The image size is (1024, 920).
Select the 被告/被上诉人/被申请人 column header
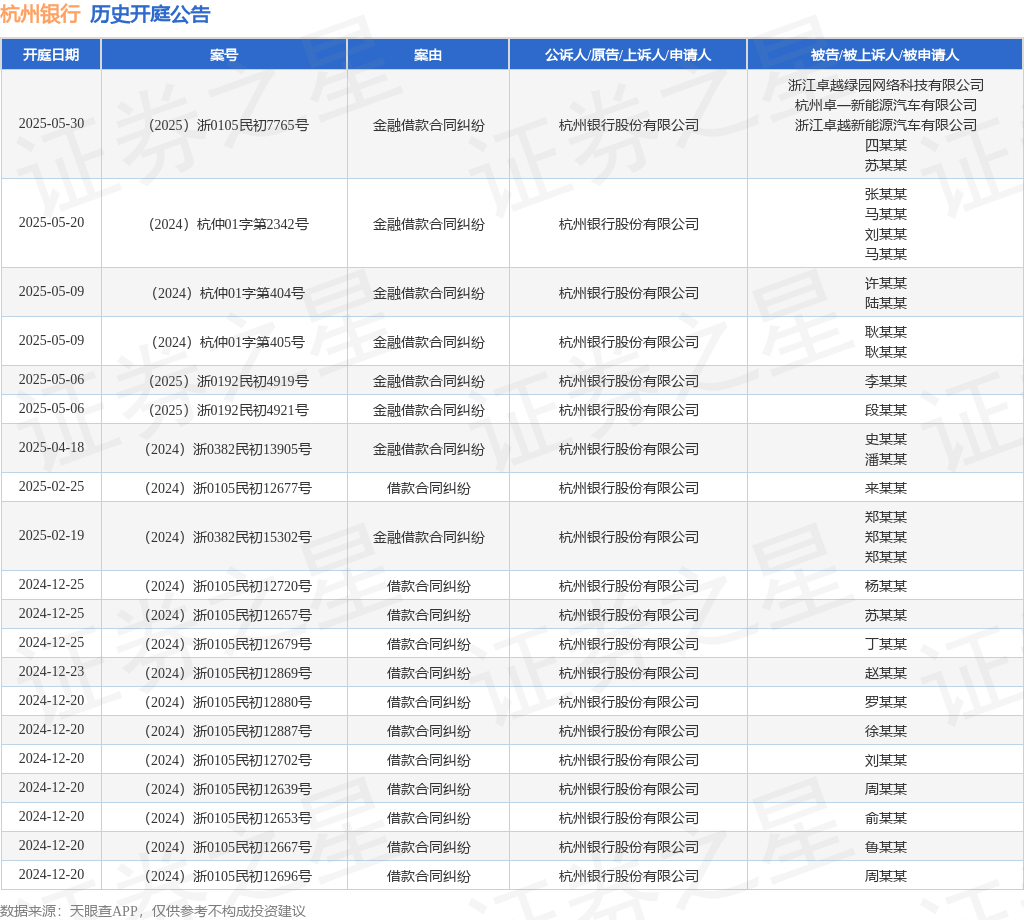(885, 55)
